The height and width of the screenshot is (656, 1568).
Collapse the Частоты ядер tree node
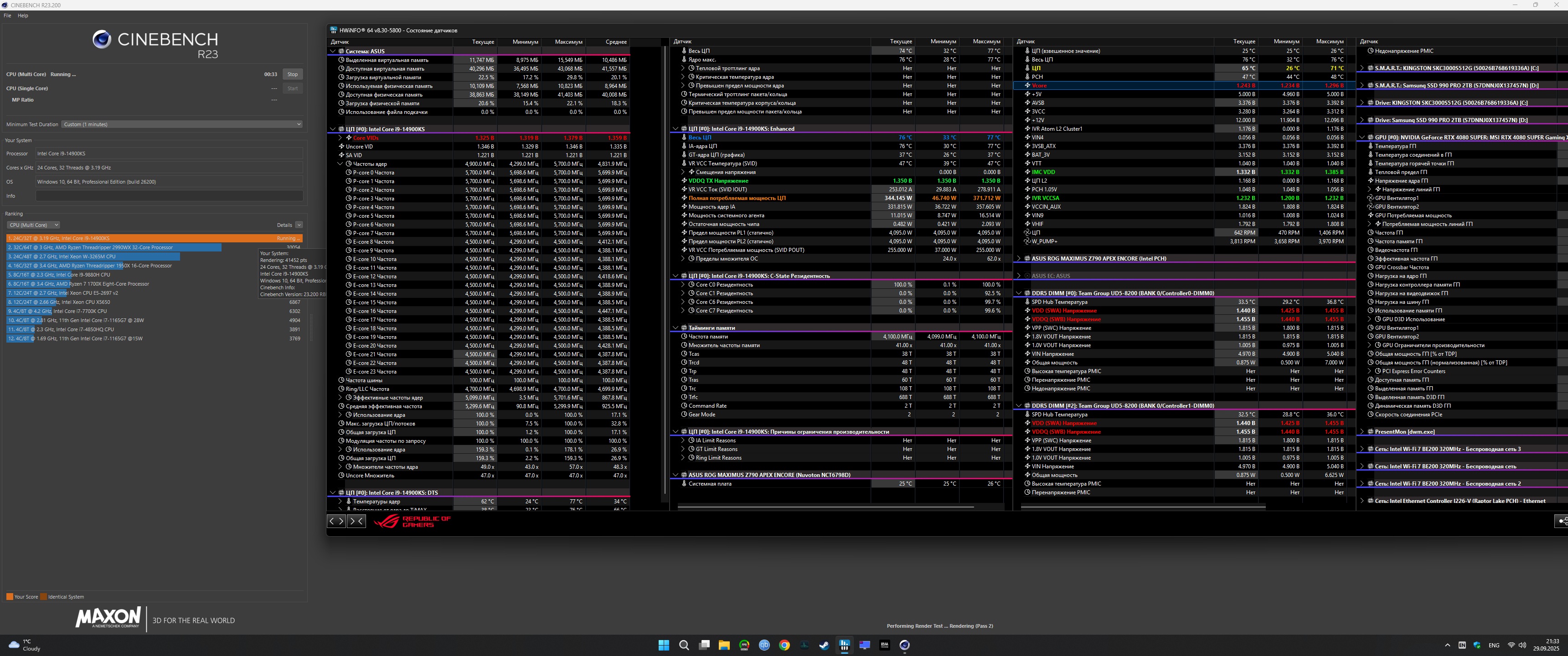click(x=340, y=164)
